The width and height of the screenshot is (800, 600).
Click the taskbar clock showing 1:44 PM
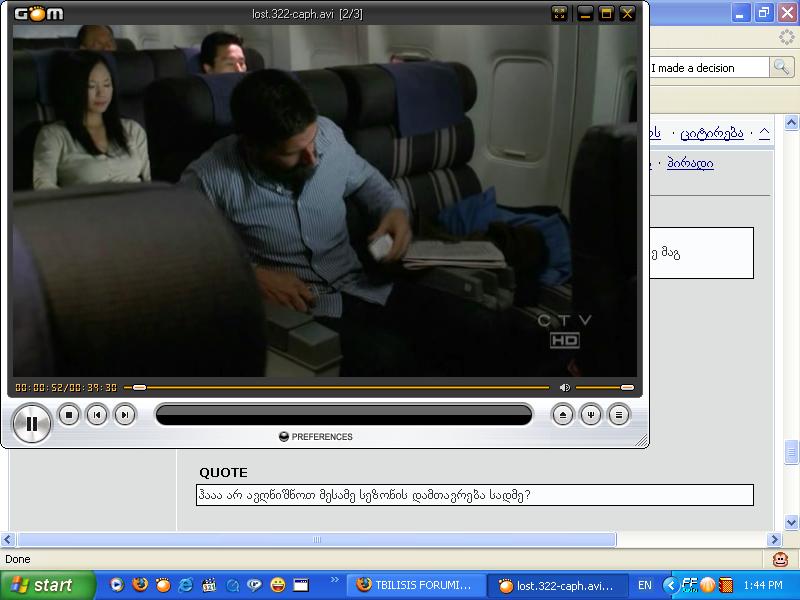[x=763, y=585]
